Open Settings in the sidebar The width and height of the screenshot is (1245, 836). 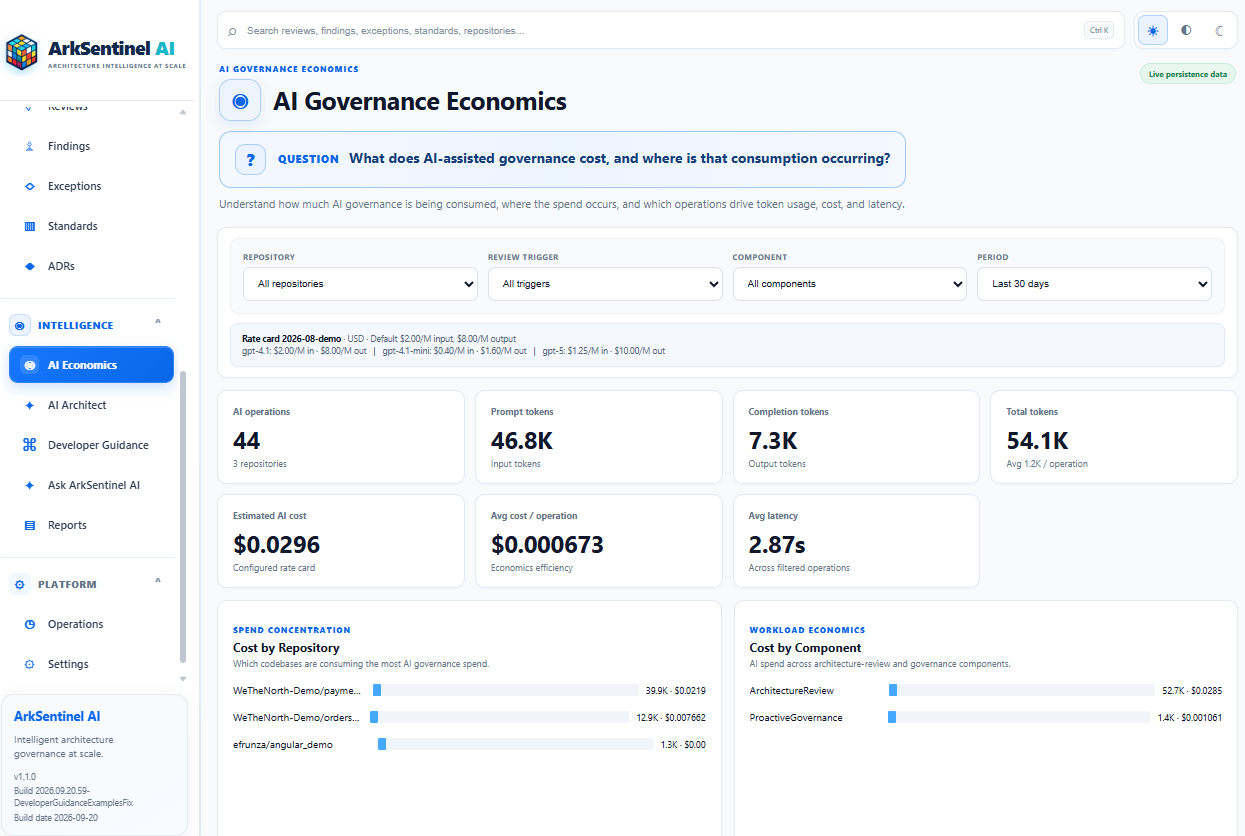pyautogui.click(x=91, y=664)
